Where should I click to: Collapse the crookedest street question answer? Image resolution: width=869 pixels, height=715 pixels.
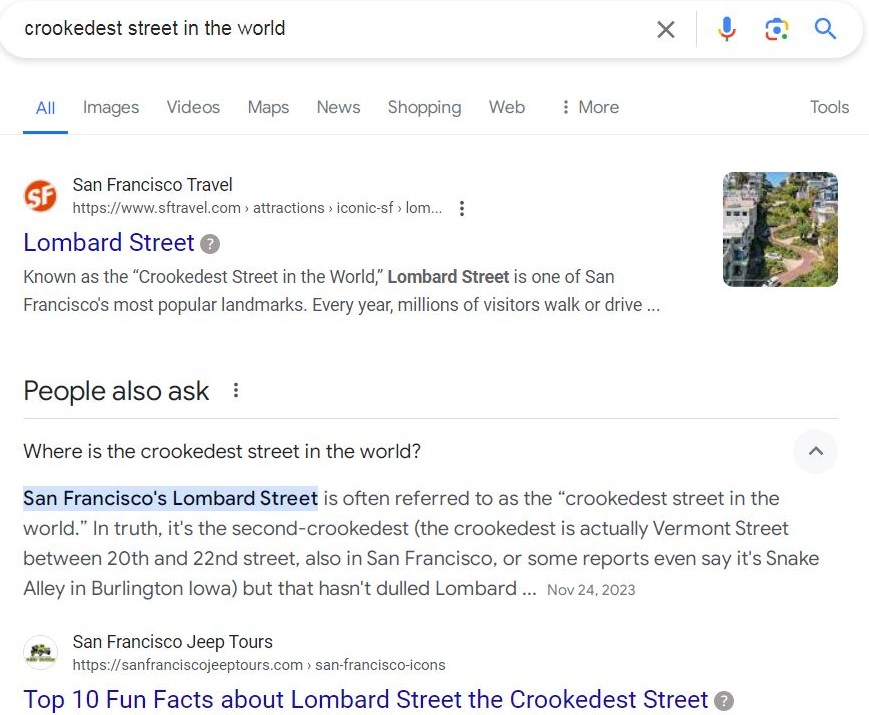[x=815, y=451]
